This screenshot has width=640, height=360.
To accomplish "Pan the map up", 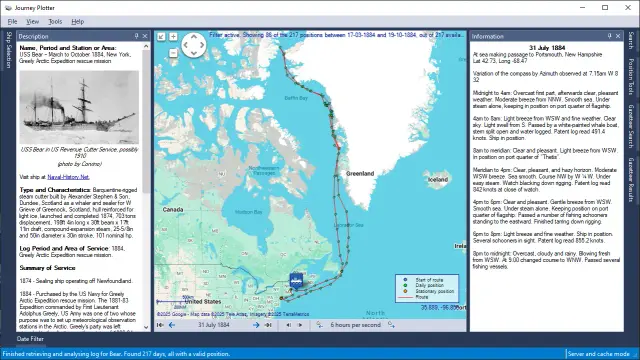I will (x=194, y=37).
